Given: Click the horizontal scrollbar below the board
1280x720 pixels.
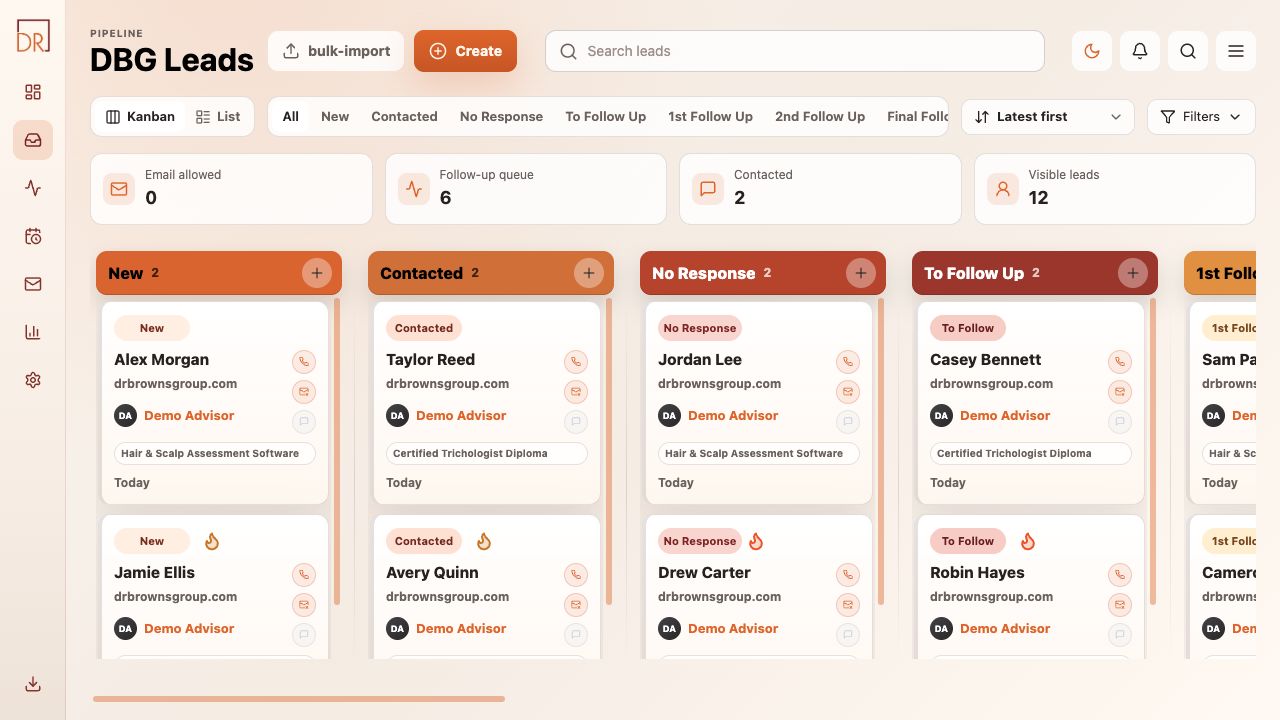Looking at the screenshot, I should 299,699.
